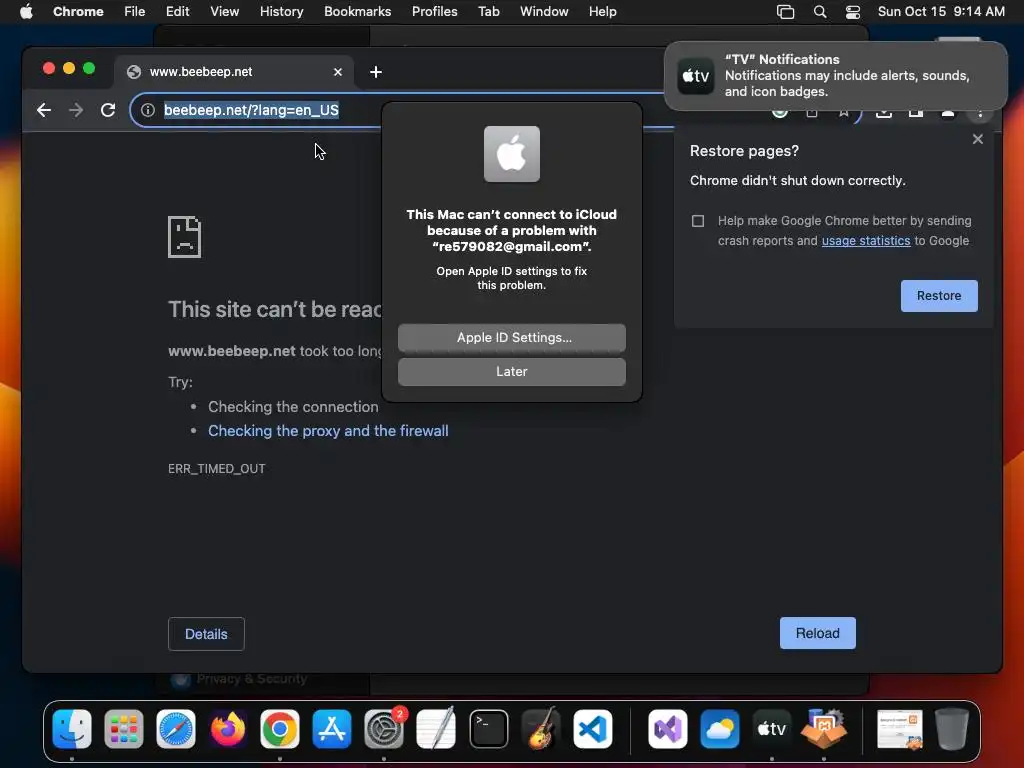Open the Help menu
This screenshot has height=768, width=1024.
602,12
